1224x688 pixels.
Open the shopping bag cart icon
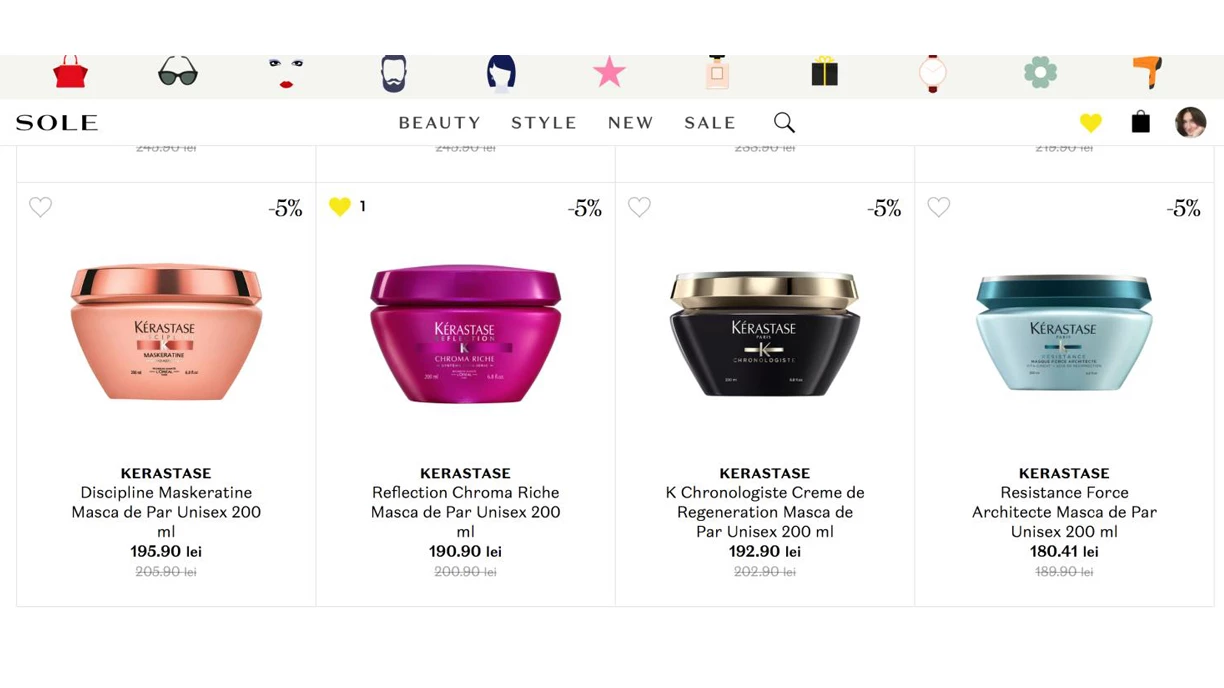tap(1140, 122)
